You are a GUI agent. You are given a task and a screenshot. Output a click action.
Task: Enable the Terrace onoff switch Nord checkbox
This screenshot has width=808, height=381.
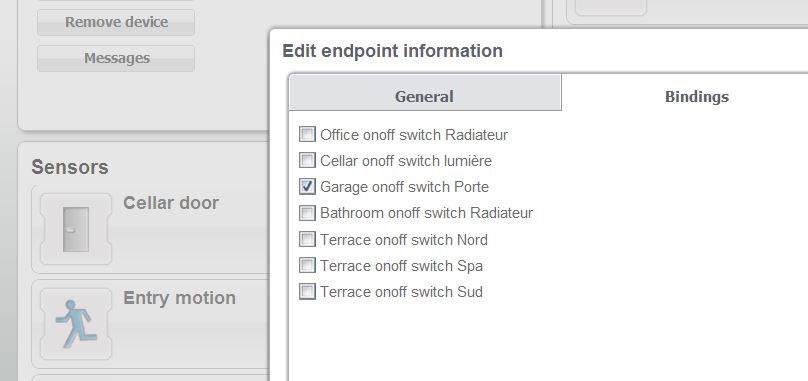(x=307, y=239)
